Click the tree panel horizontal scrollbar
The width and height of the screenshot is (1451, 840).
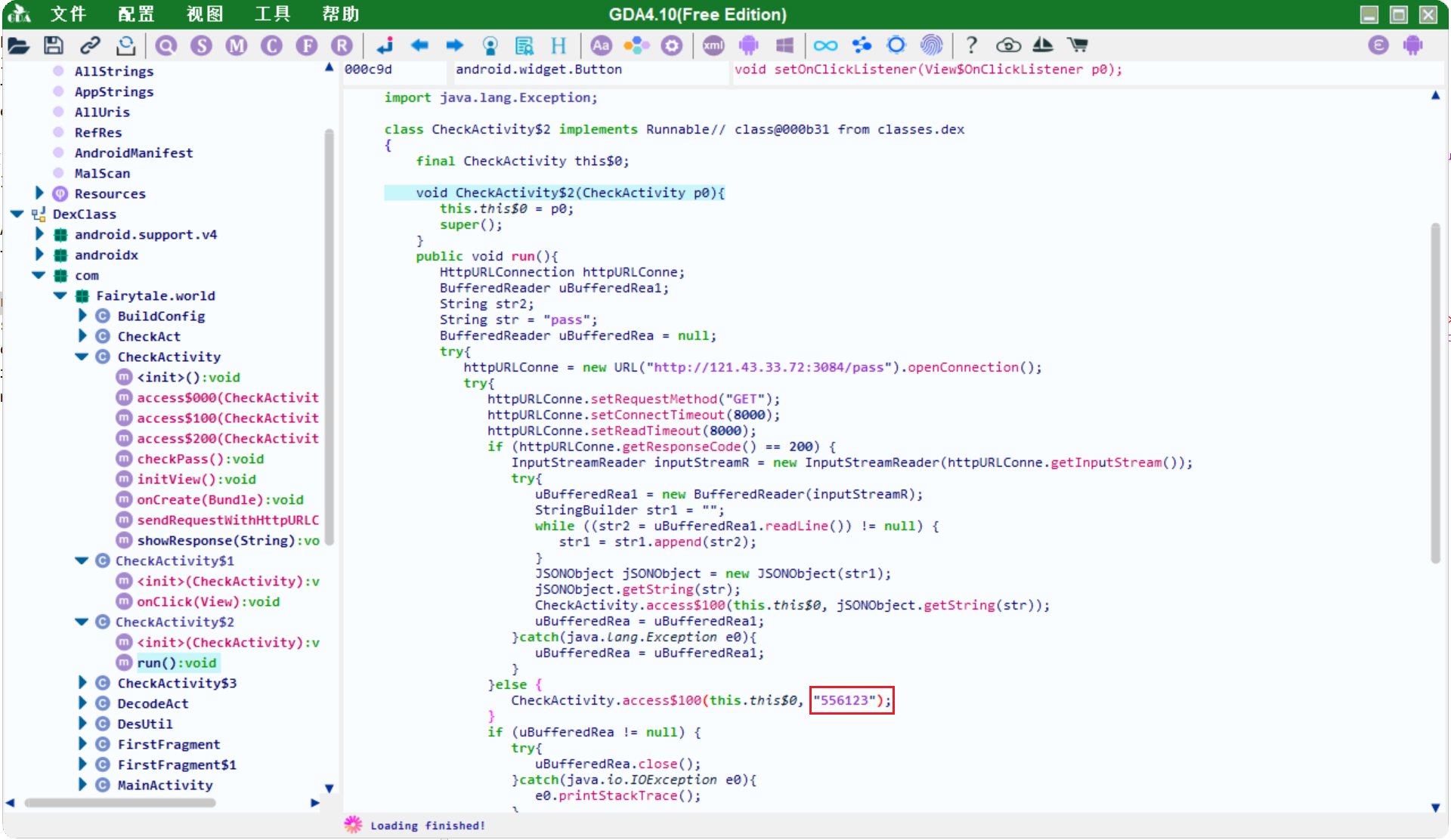(120, 803)
